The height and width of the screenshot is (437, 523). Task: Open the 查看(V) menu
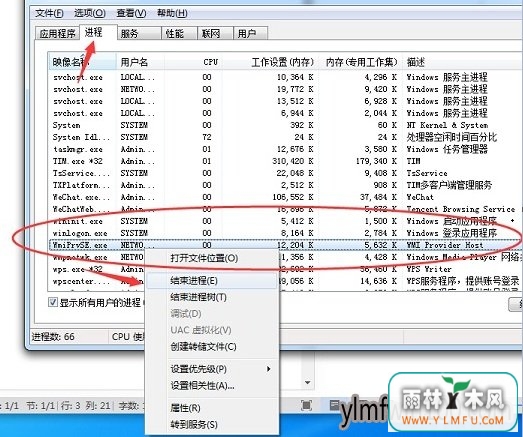tap(131, 13)
